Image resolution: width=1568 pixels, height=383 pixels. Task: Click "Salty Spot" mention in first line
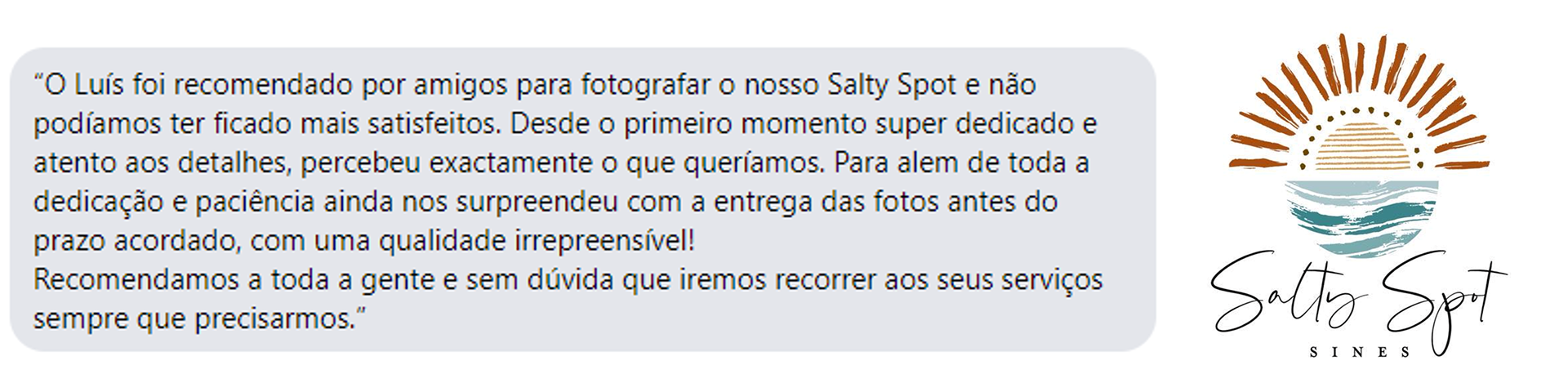(892, 85)
